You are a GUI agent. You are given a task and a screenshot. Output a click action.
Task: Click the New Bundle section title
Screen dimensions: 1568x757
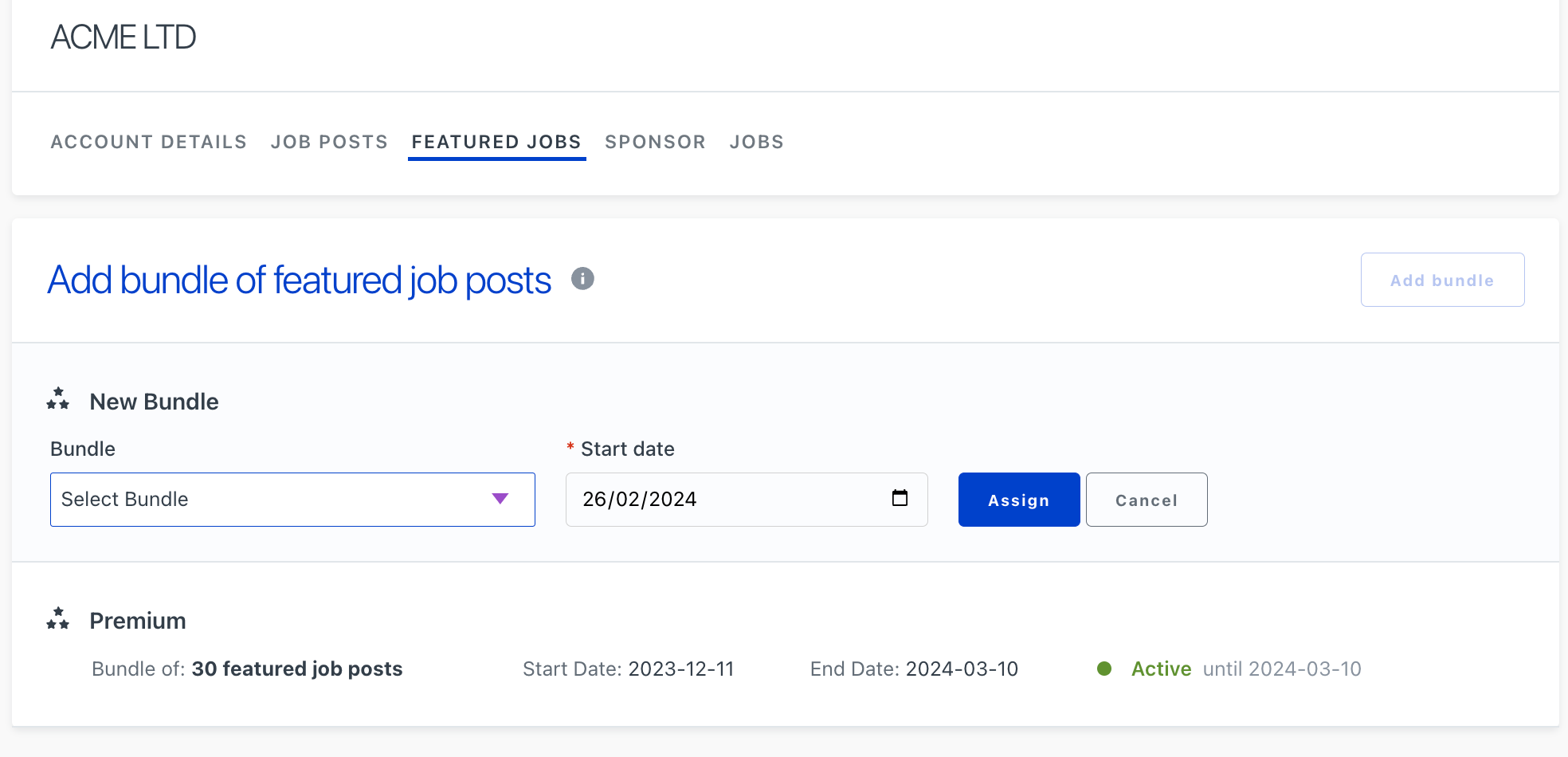click(154, 402)
